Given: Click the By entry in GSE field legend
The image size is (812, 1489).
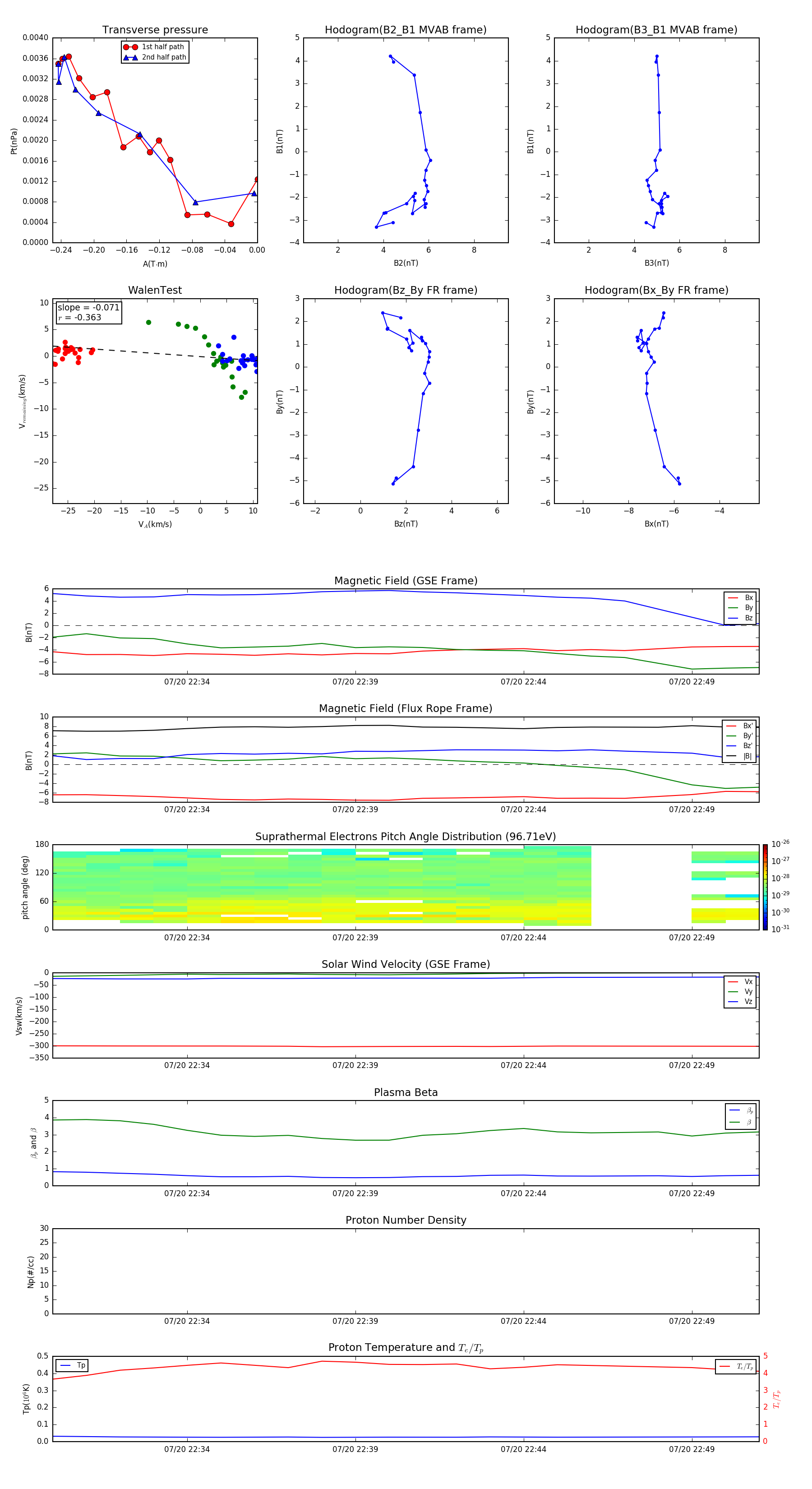Looking at the screenshot, I should (740, 607).
